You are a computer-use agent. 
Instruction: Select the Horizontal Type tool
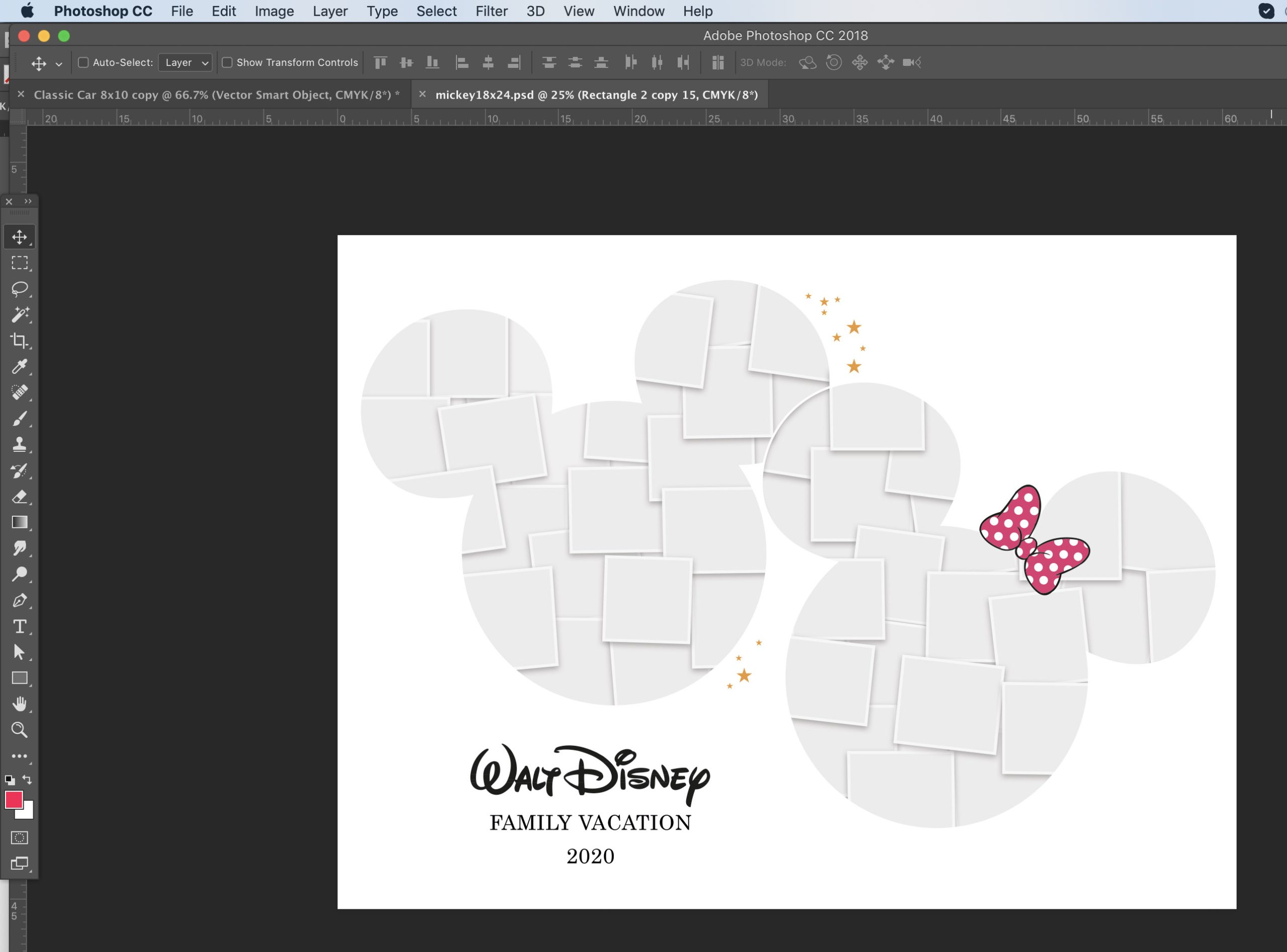[20, 626]
